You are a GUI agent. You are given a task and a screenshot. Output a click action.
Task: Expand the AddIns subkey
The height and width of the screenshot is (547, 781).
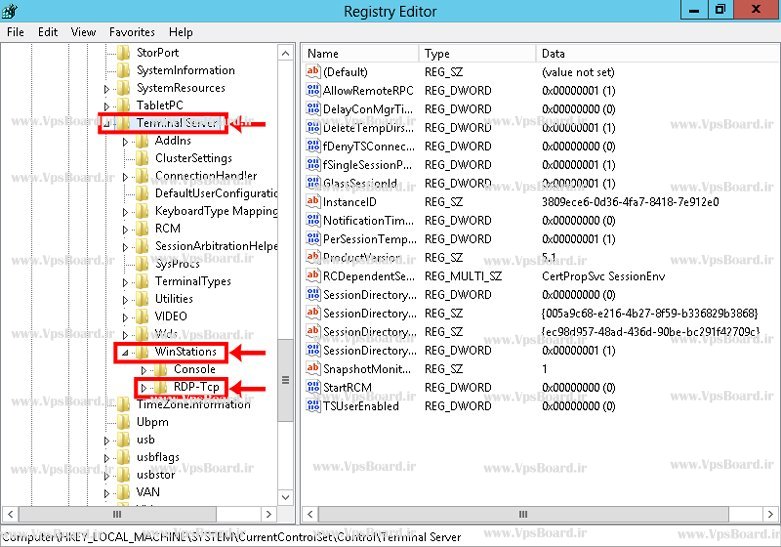point(125,142)
